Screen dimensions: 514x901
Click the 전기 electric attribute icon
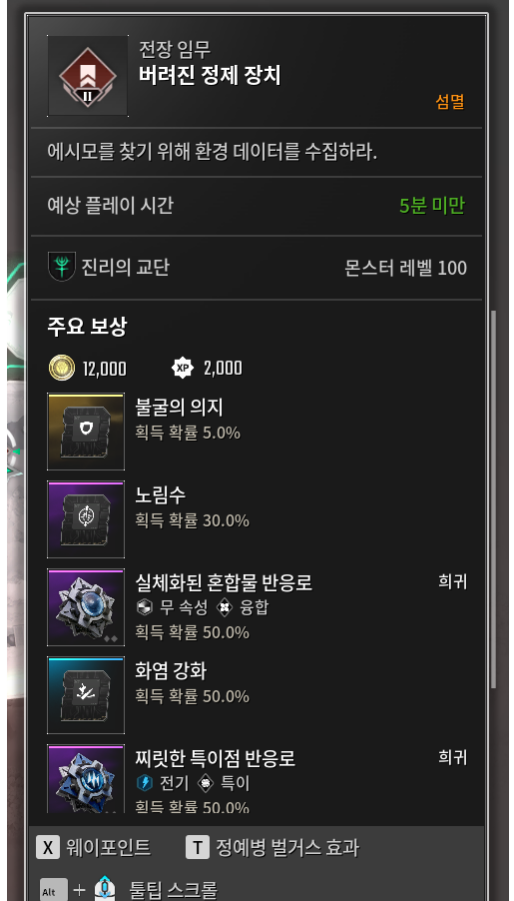144,783
